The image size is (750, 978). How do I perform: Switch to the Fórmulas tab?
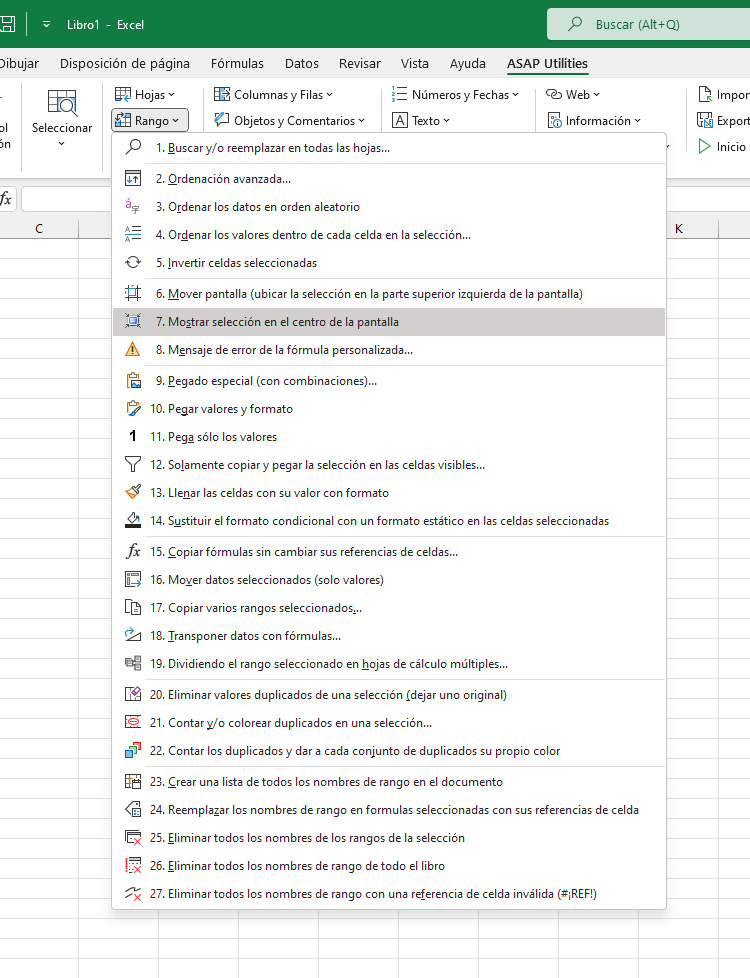[237, 63]
